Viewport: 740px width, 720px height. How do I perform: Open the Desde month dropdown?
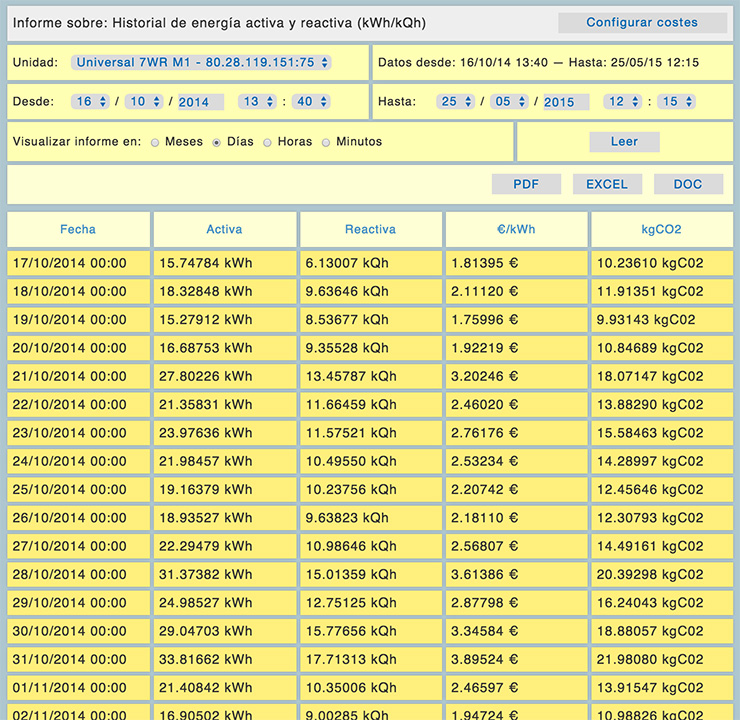144,102
